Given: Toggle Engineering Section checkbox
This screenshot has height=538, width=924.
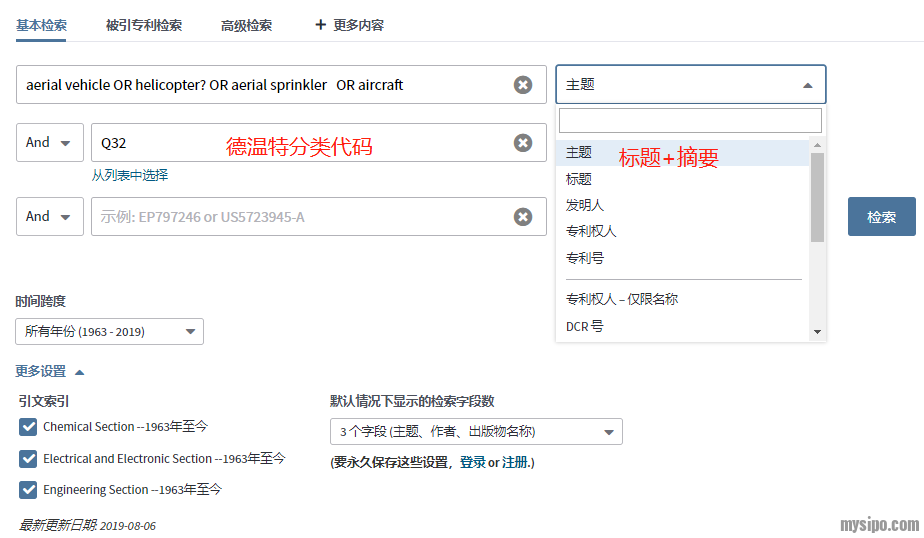Looking at the screenshot, I should (x=28, y=490).
